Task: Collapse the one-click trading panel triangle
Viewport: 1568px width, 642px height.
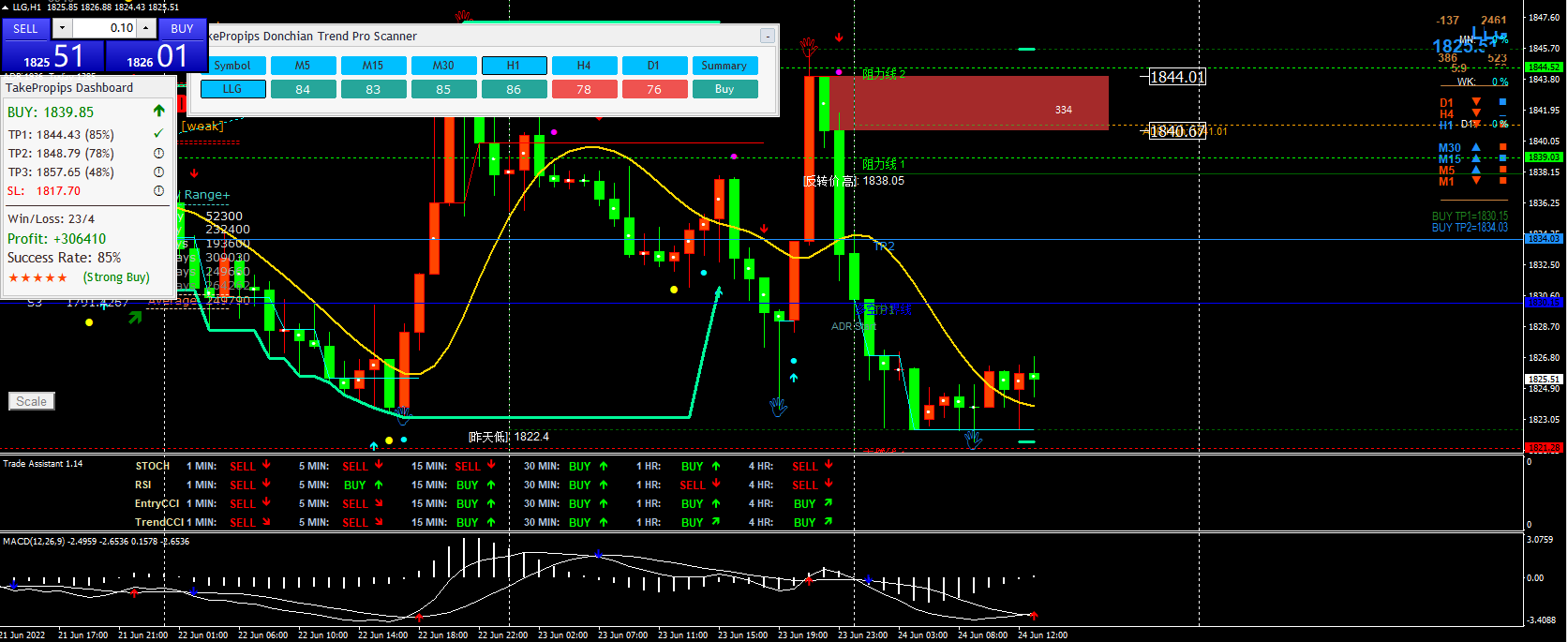Action: 6,7
